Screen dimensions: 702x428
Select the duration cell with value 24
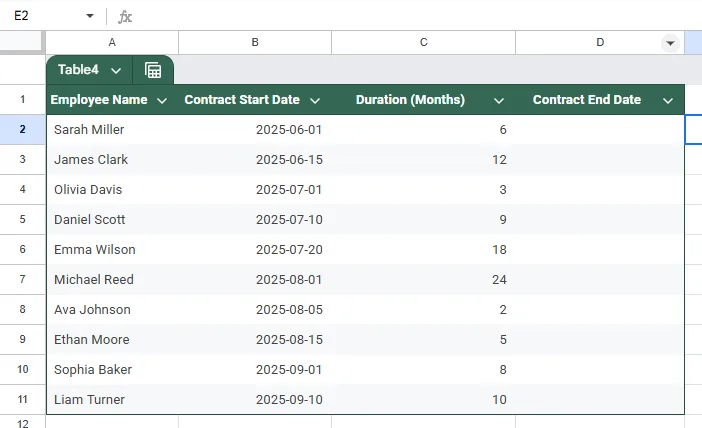click(x=424, y=279)
